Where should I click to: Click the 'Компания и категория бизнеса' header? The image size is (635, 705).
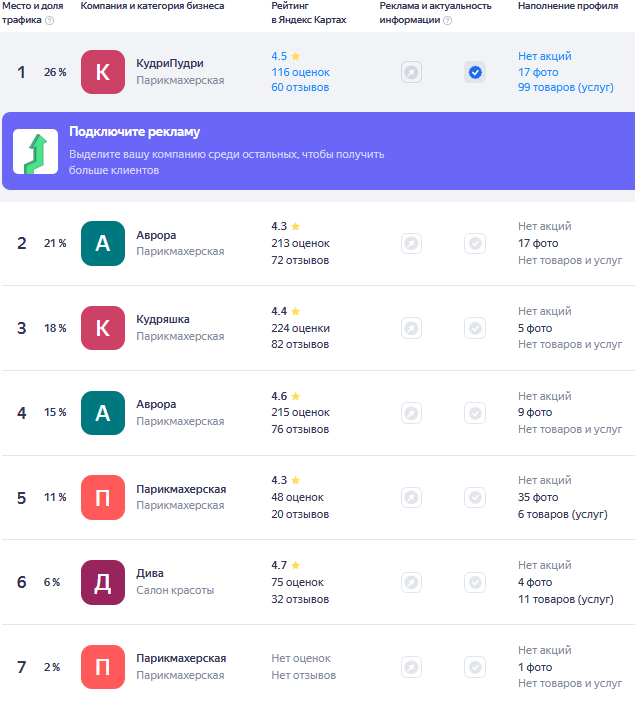pos(152,6)
